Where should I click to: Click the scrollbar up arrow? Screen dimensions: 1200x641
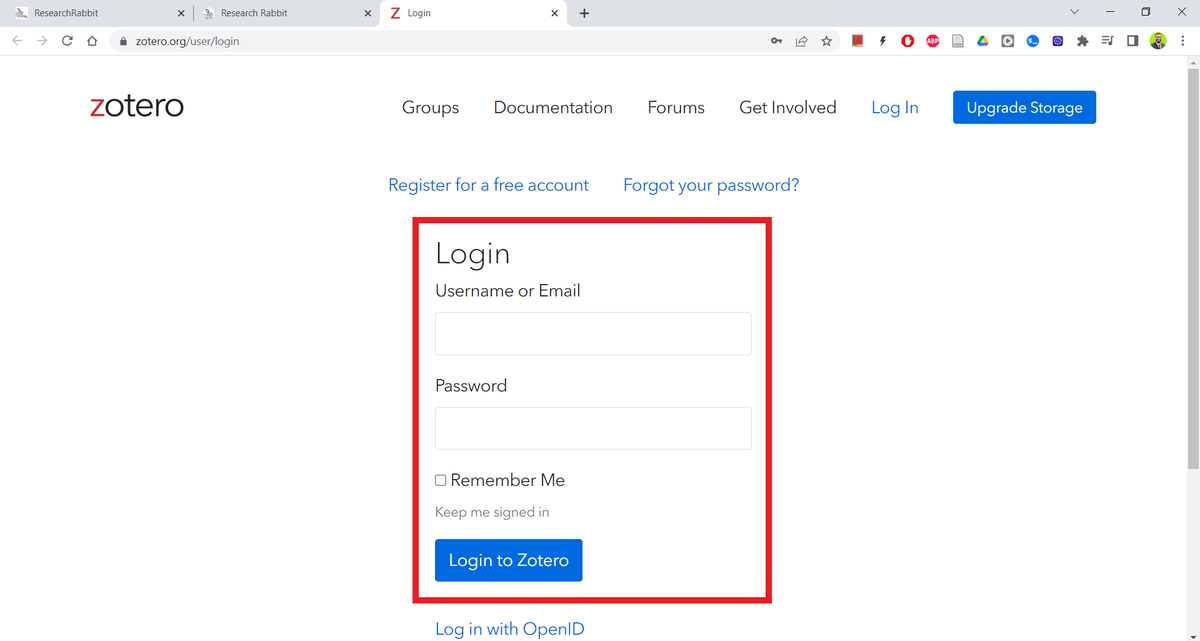[x=1192, y=62]
